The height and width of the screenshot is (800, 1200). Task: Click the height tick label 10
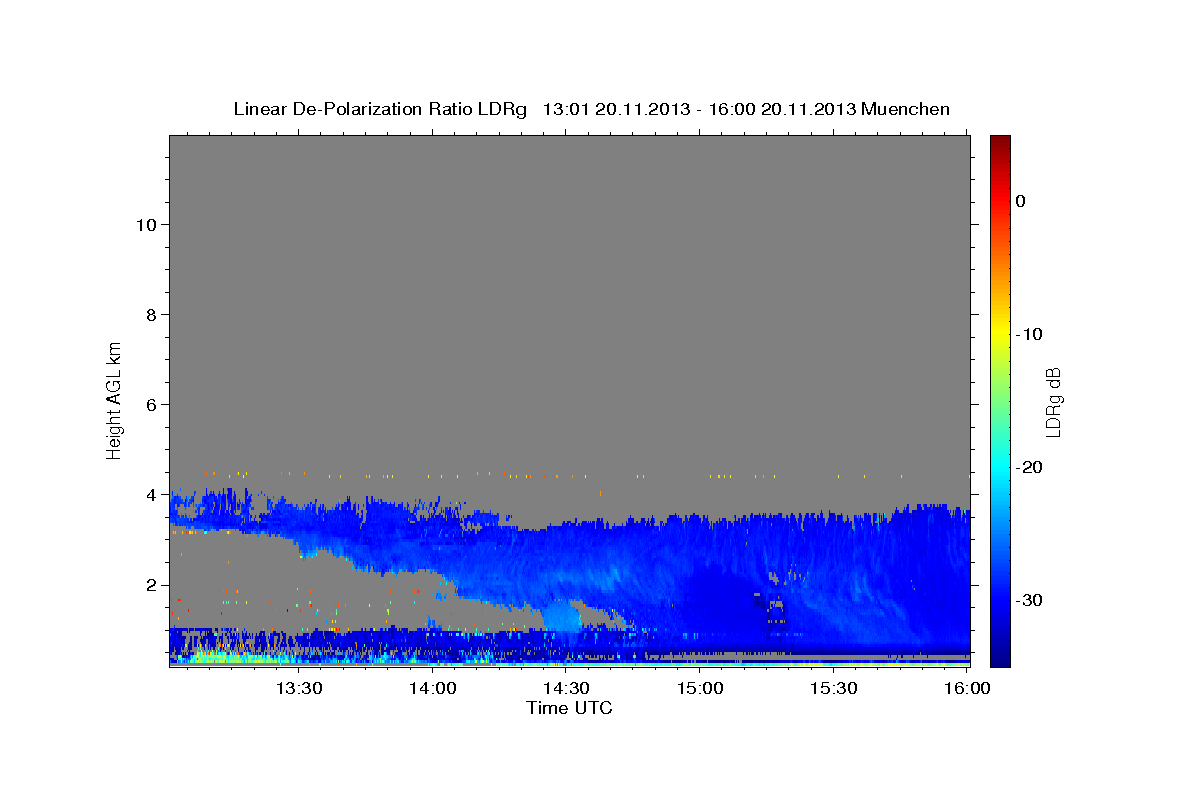[x=146, y=224]
